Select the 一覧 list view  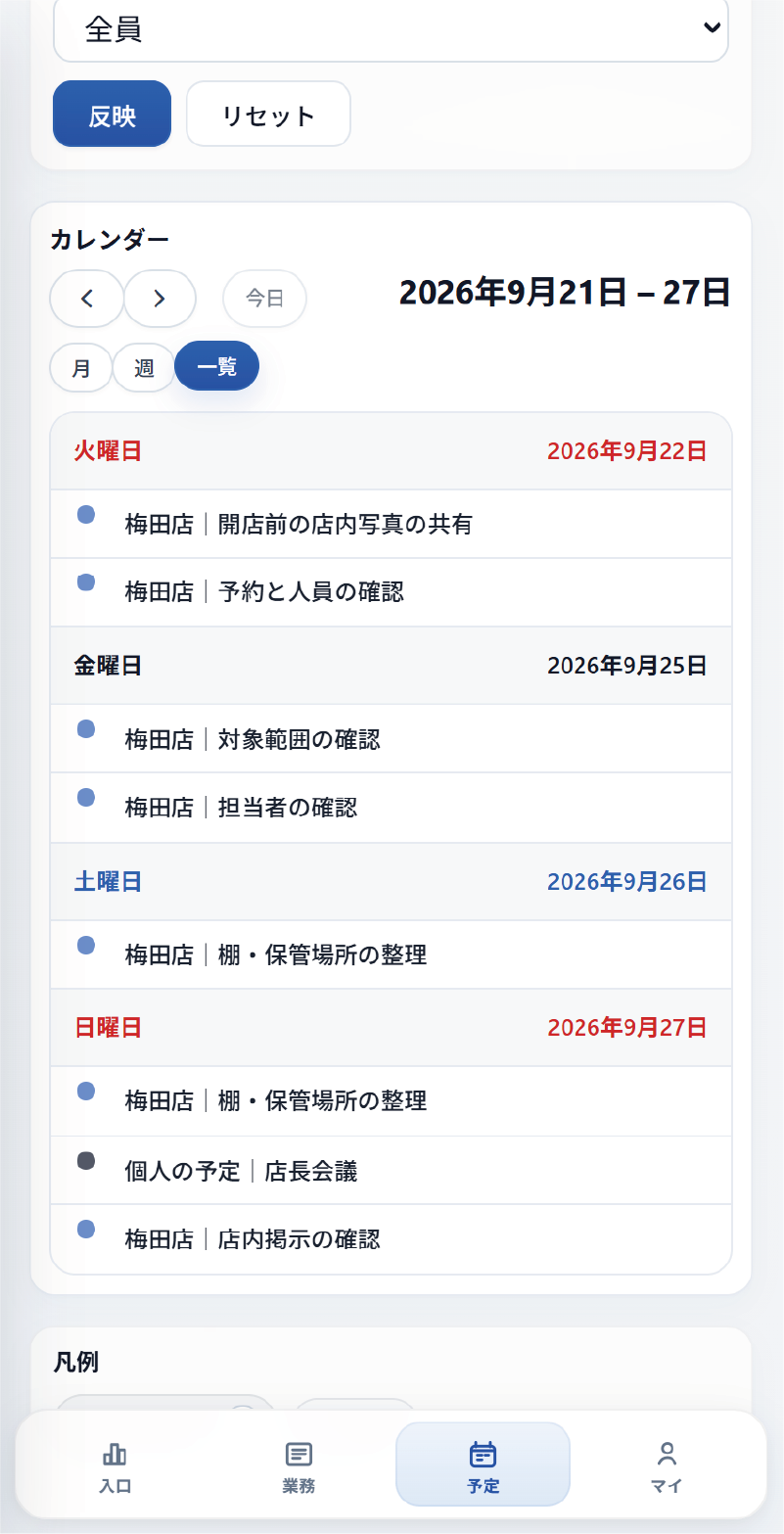[x=216, y=368]
